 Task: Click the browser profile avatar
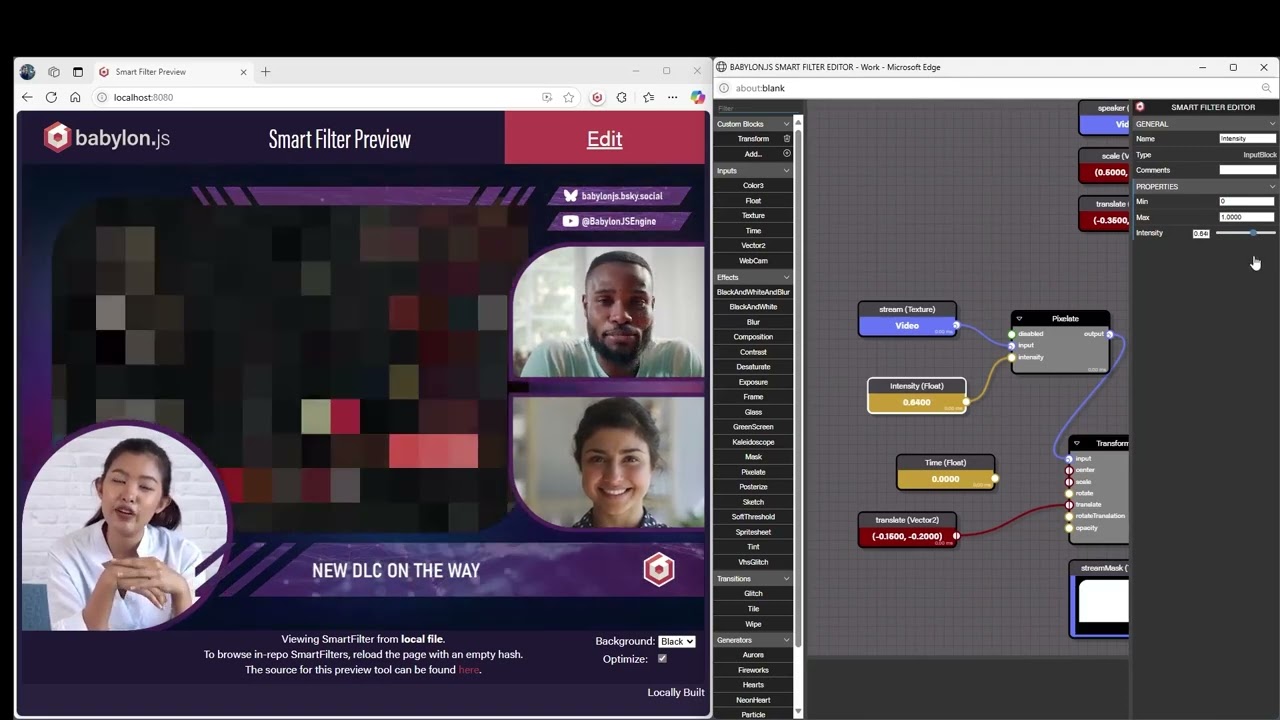[27, 72]
